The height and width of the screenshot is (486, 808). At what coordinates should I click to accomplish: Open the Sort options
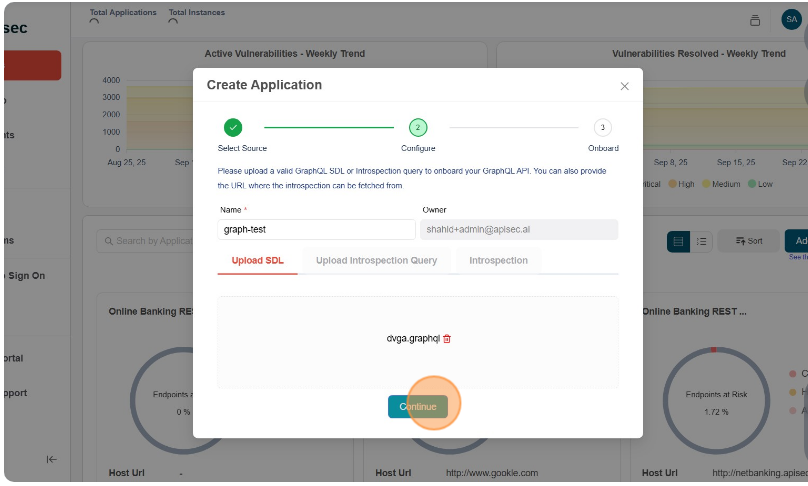tap(748, 241)
